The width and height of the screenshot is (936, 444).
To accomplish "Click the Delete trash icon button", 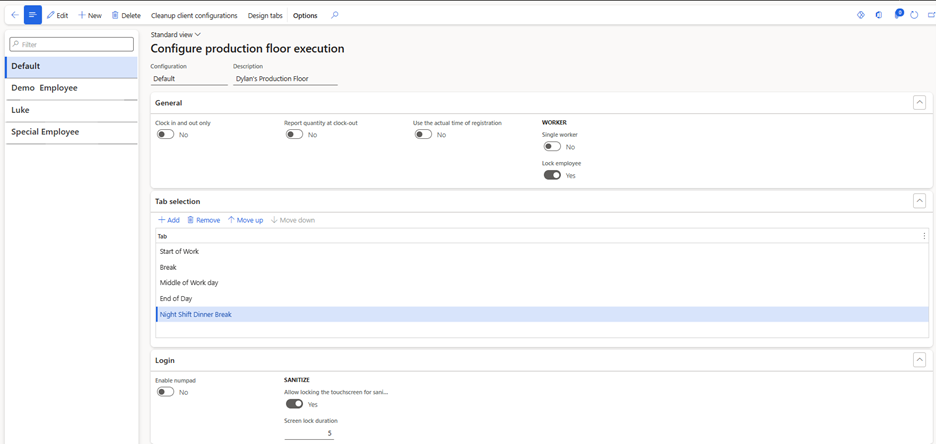I will point(126,15).
